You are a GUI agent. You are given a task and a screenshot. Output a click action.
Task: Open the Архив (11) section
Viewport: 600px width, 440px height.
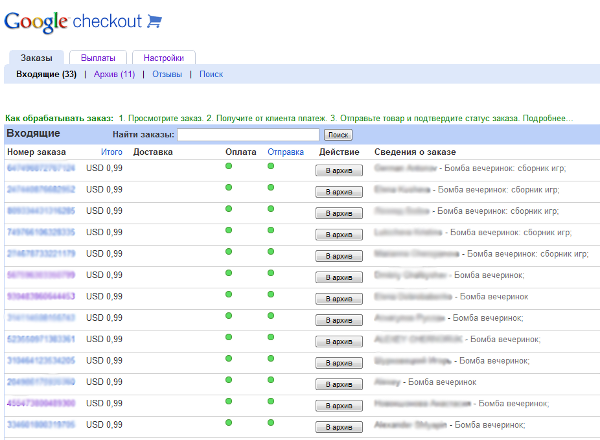[114, 74]
